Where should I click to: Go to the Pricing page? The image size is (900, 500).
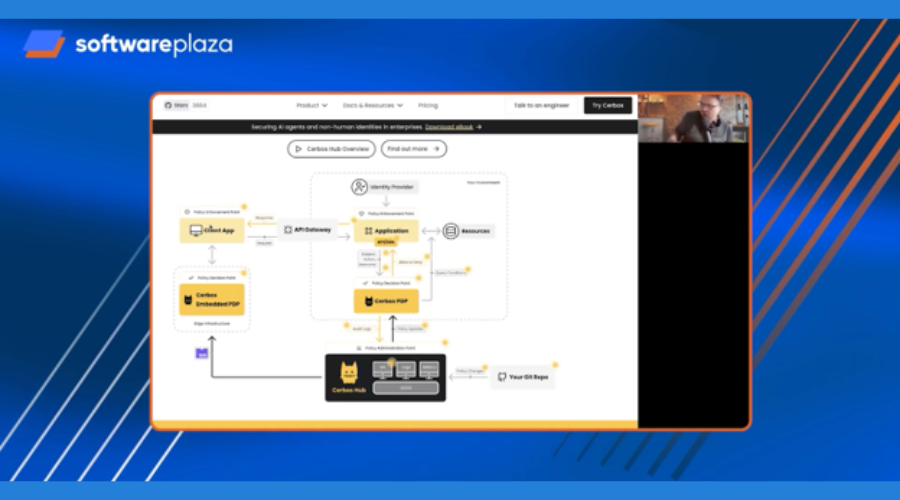[428, 105]
